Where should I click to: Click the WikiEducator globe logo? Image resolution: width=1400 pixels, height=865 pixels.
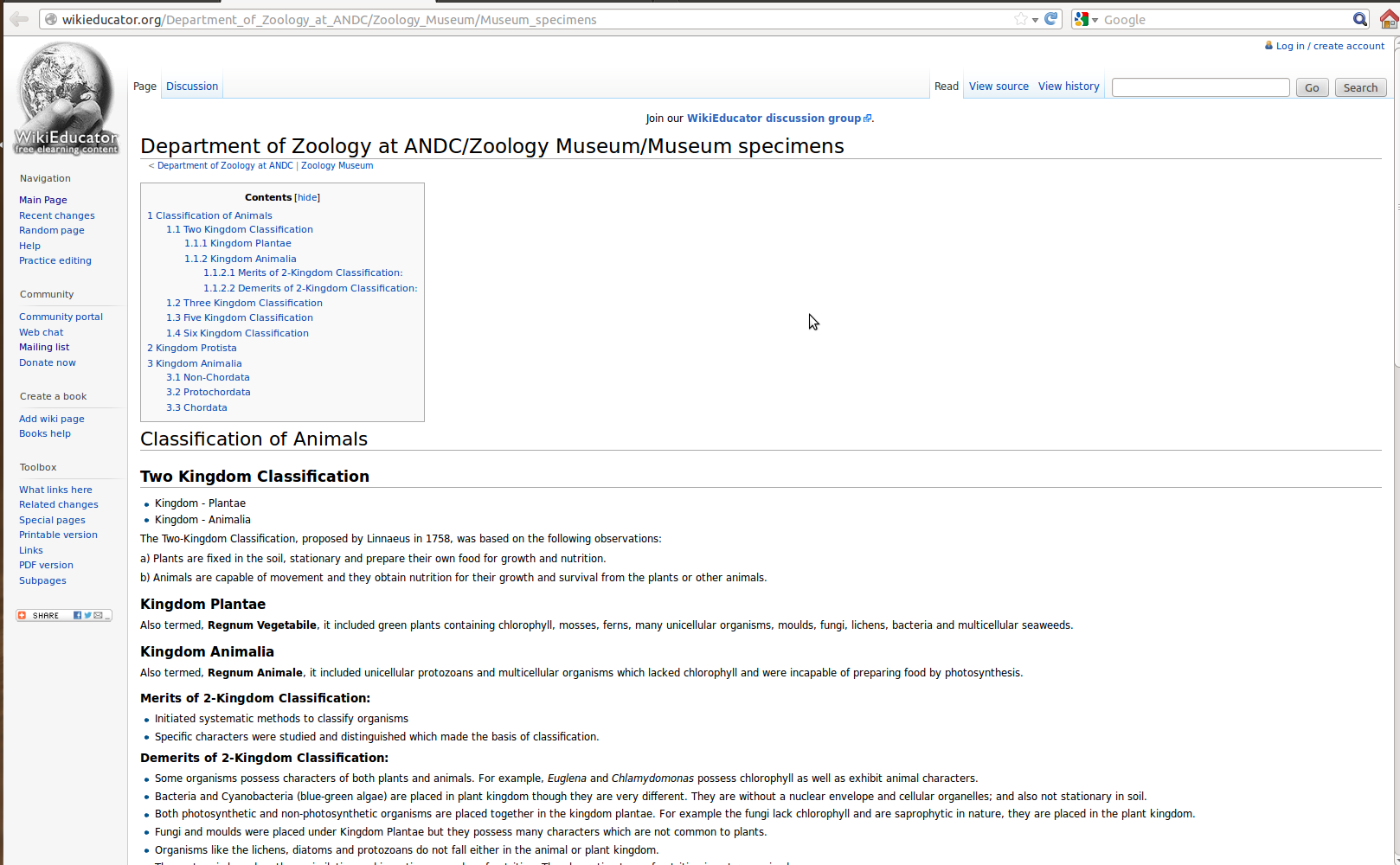pyautogui.click(x=66, y=99)
